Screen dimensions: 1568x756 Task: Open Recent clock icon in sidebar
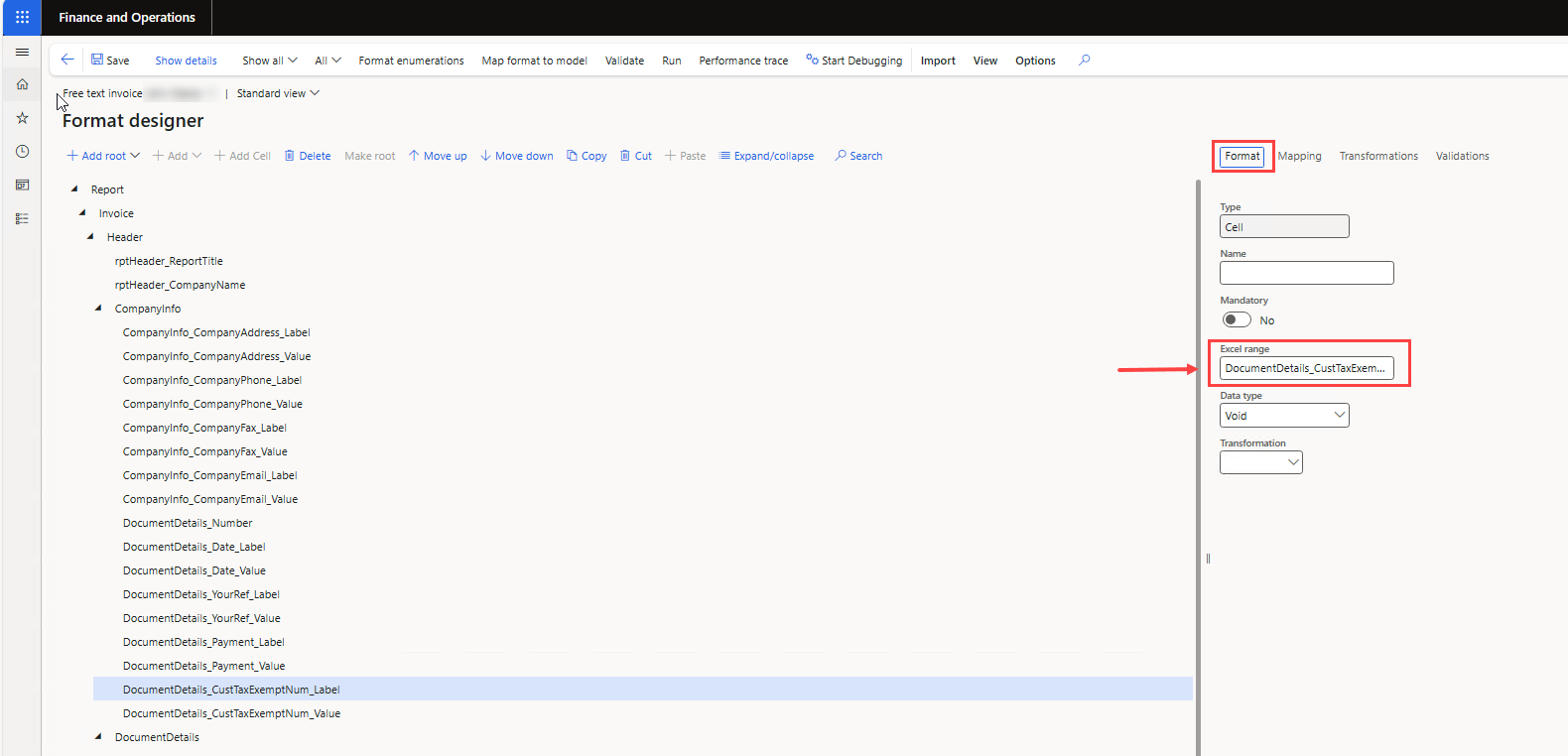click(22, 152)
